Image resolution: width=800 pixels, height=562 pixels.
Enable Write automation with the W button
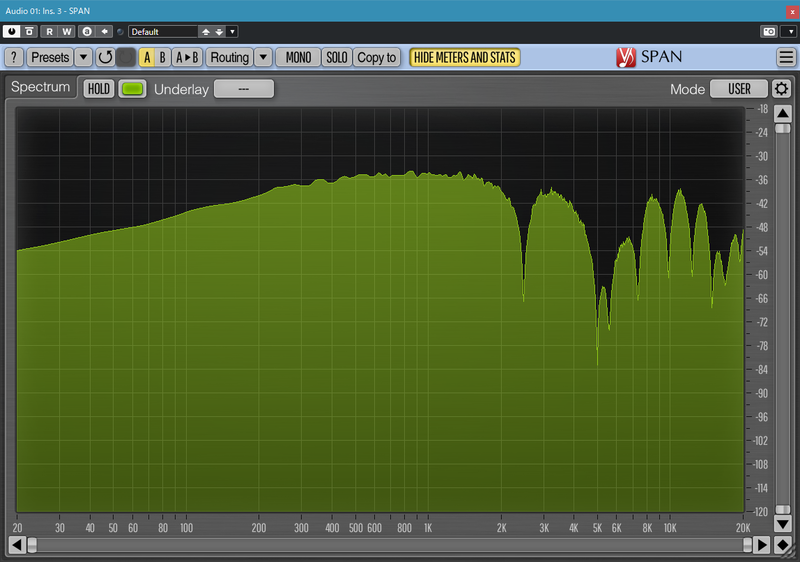click(67, 32)
